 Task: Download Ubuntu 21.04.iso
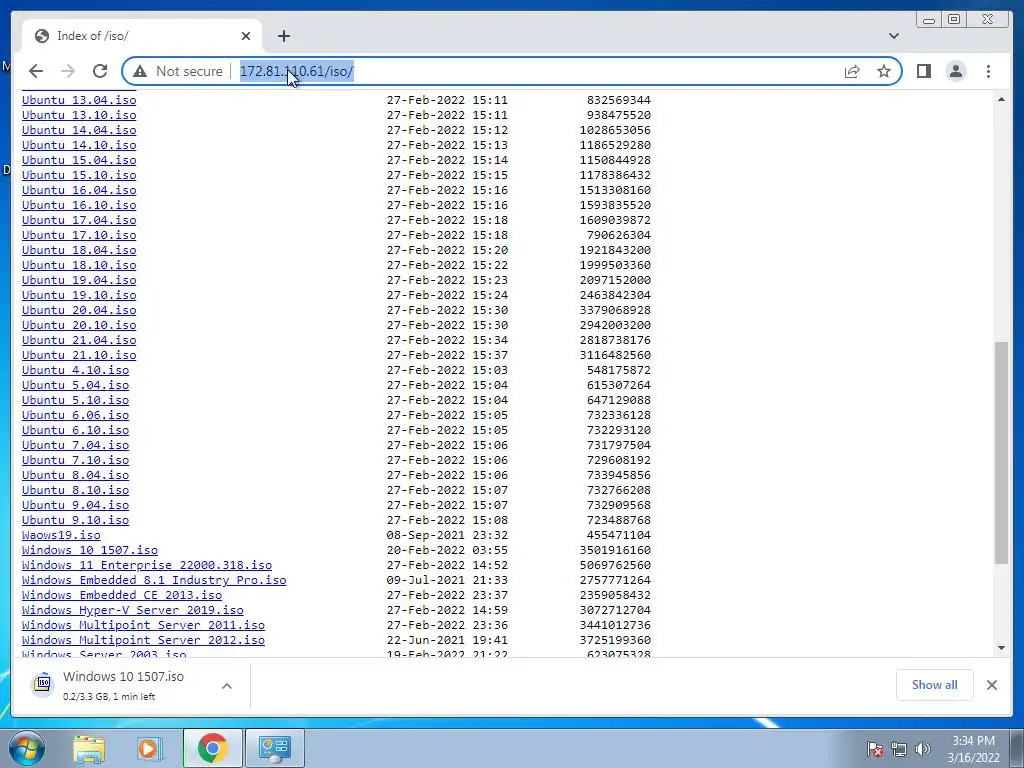(79, 340)
